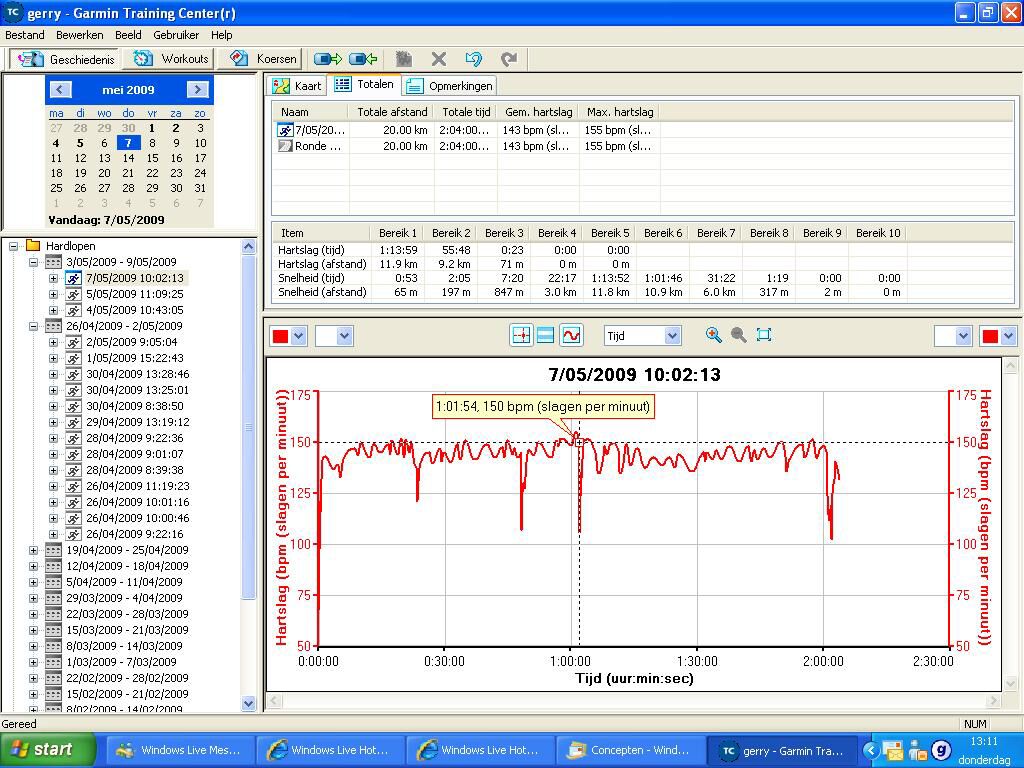
Task: Click the Hardlopen folder icon
Action: 33,246
